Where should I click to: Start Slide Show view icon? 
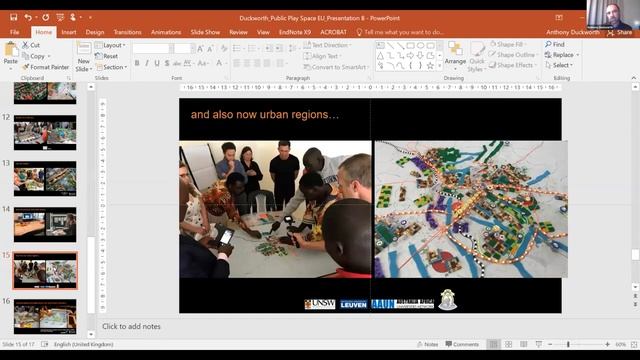point(539,344)
